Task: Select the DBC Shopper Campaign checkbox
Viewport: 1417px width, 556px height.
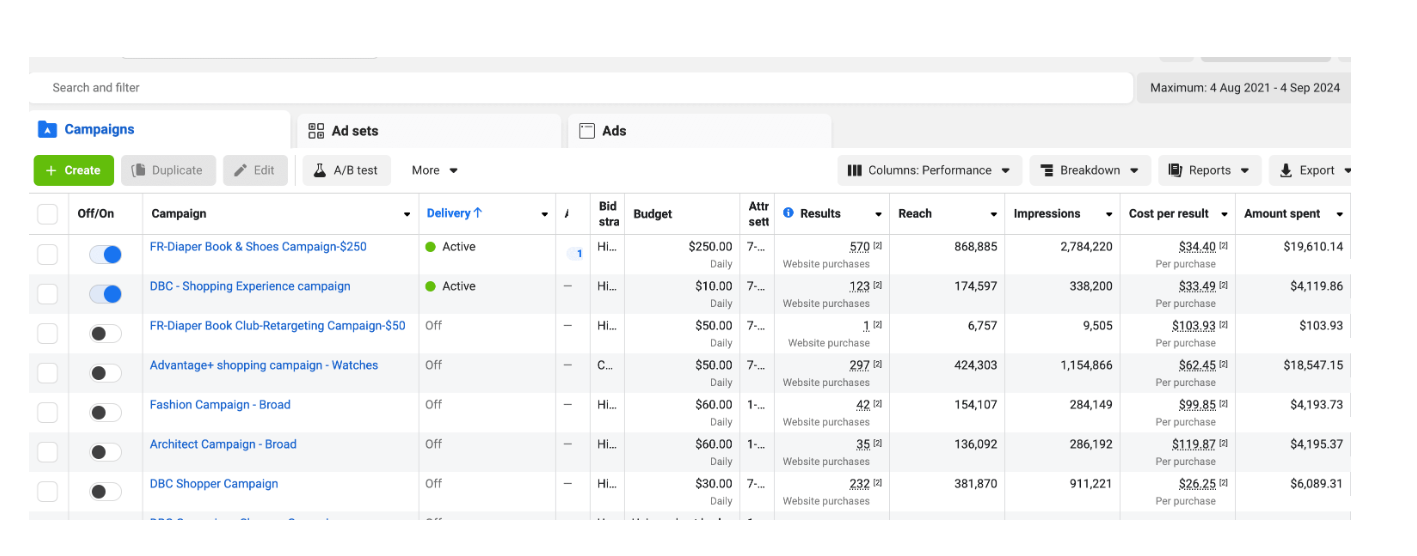Action: coord(47,492)
